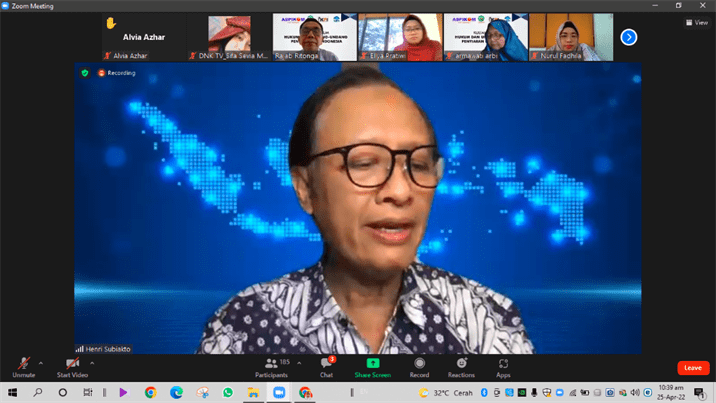The image size is (716, 403).
Task: Start recording with the Record button
Action: coord(419,367)
